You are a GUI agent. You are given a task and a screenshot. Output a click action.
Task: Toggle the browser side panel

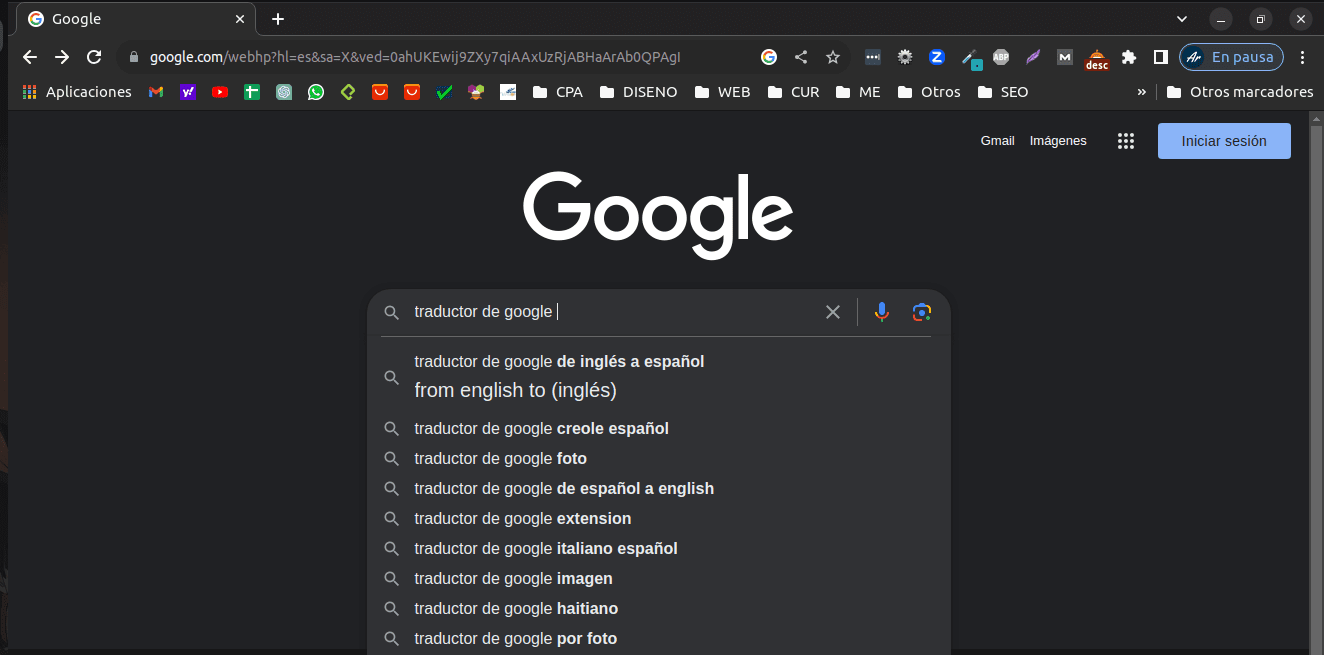[1161, 57]
